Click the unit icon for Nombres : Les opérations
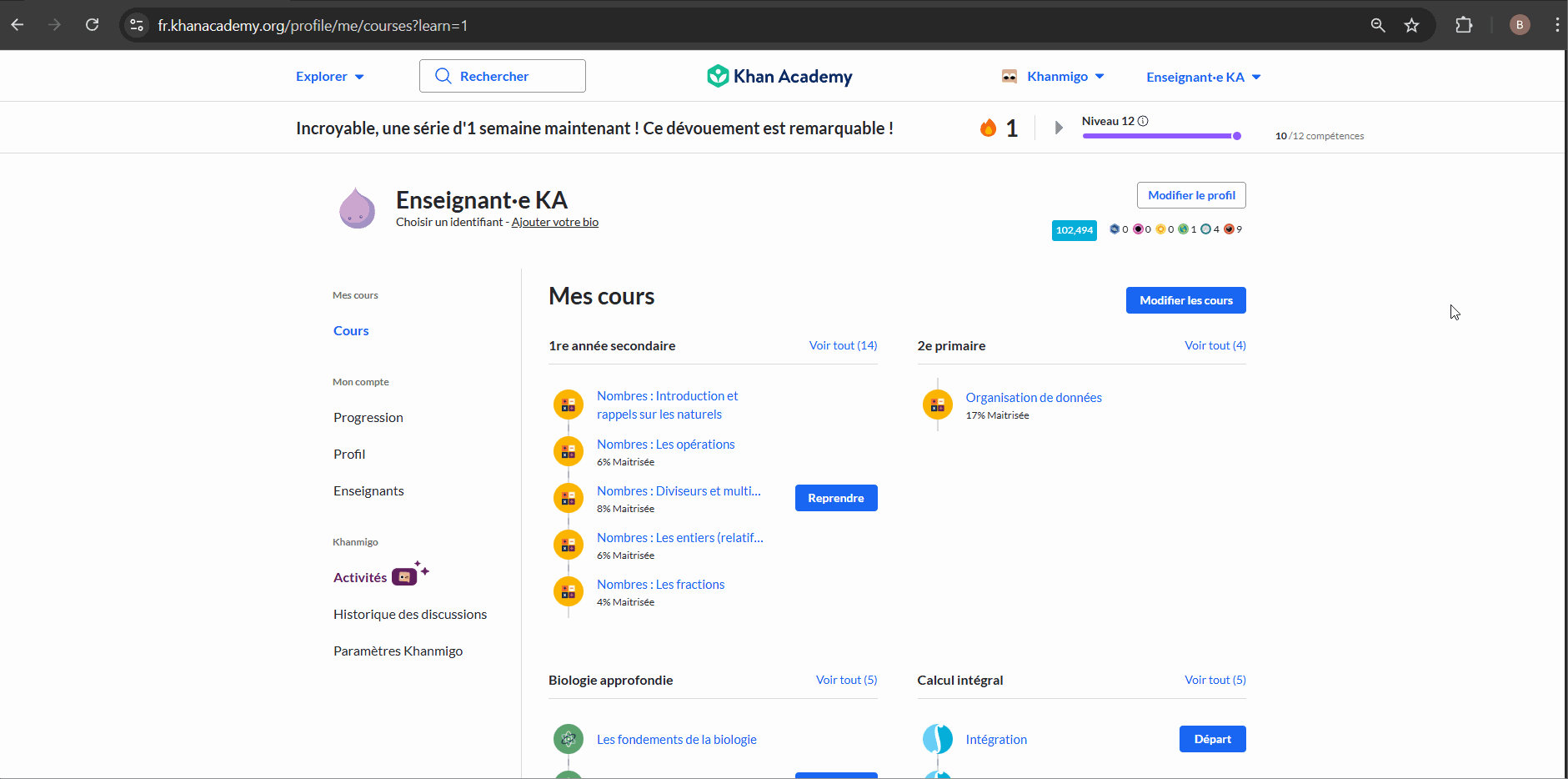Viewport: 1568px width, 779px height. pos(569,451)
